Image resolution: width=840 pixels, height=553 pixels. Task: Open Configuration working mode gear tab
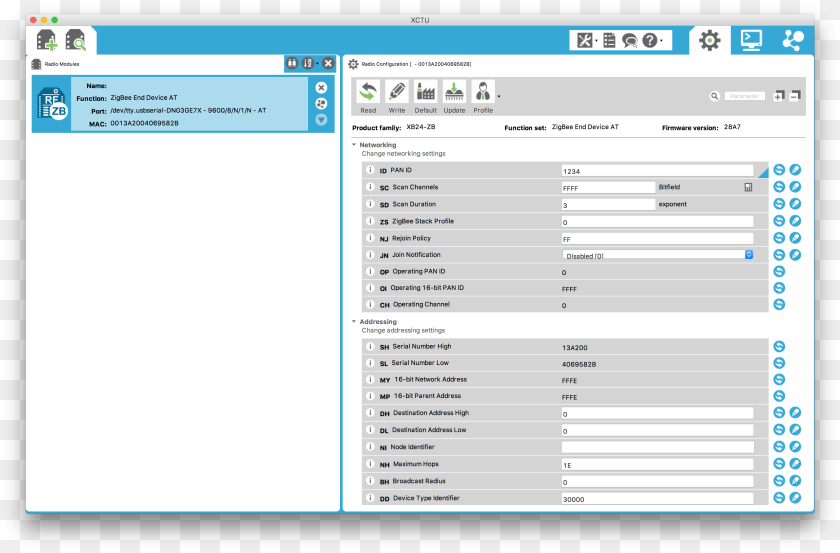(710, 40)
